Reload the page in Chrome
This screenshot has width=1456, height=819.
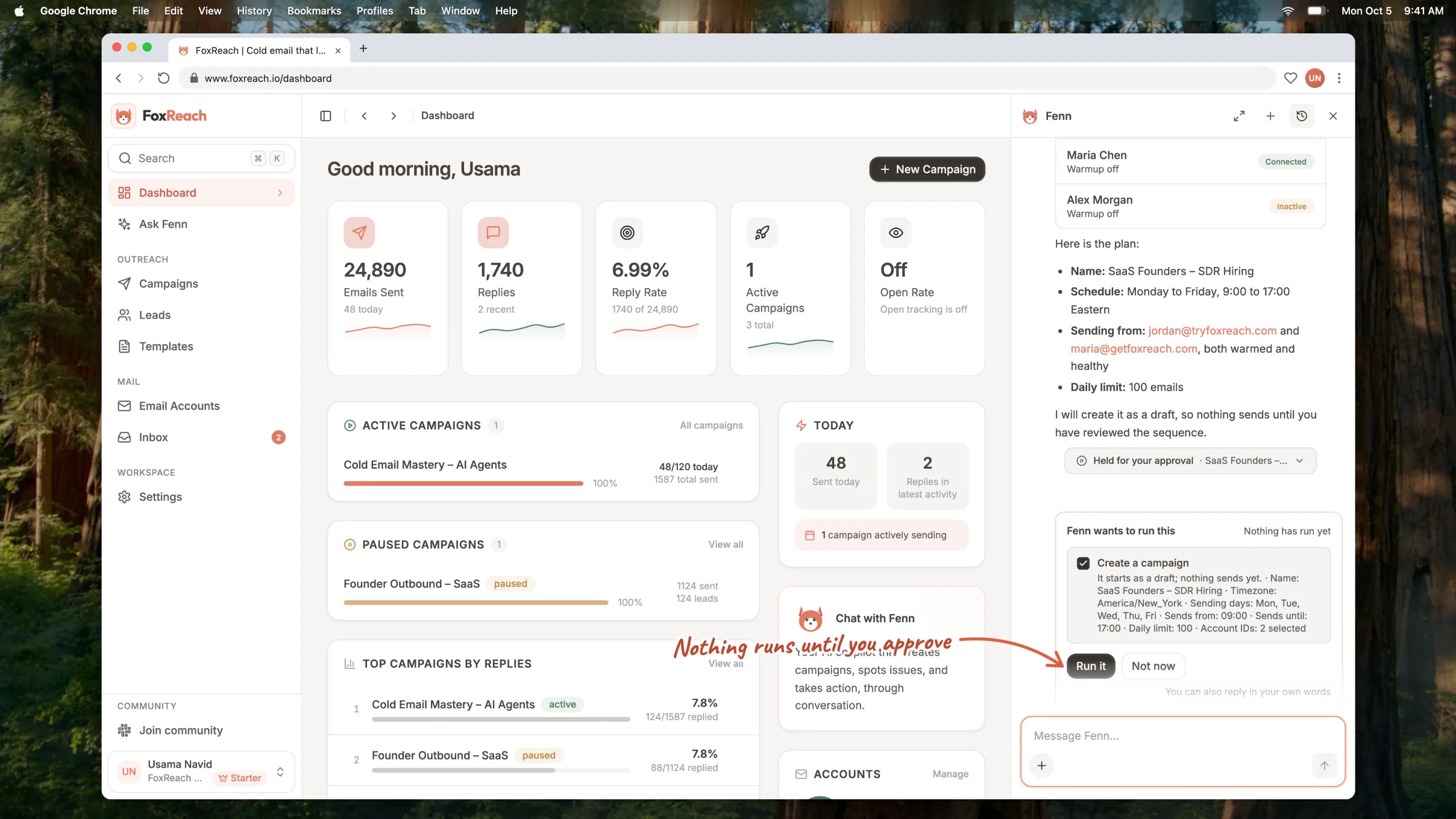(163, 78)
